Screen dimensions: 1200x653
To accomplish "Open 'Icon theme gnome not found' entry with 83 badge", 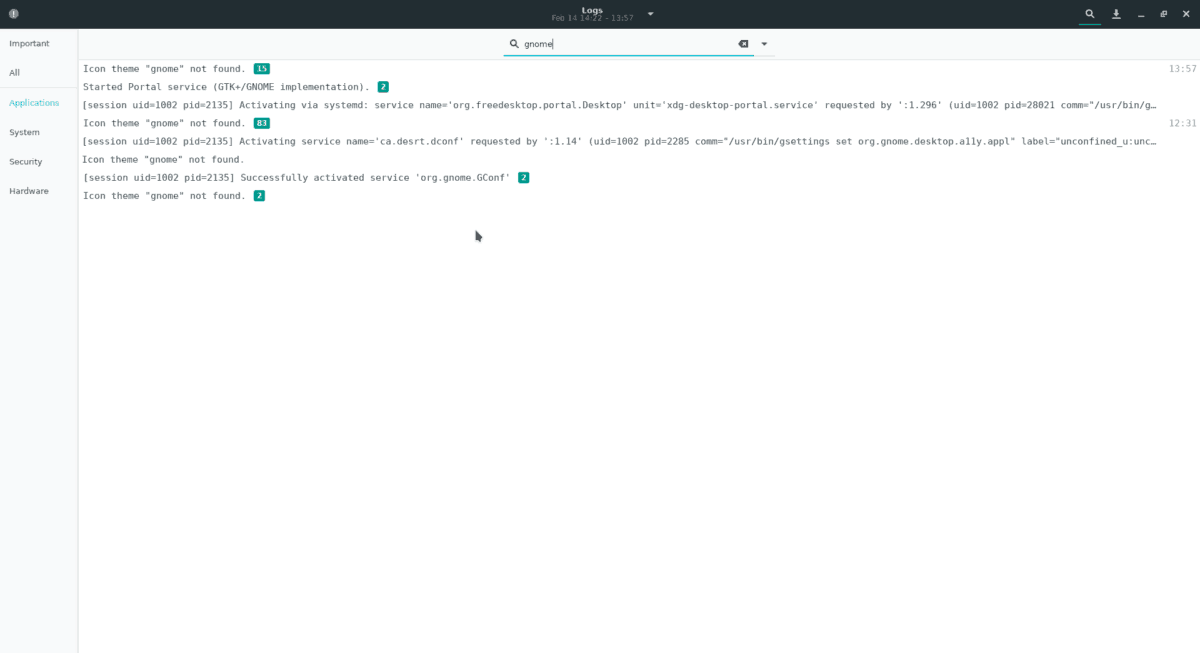I will (x=640, y=123).
